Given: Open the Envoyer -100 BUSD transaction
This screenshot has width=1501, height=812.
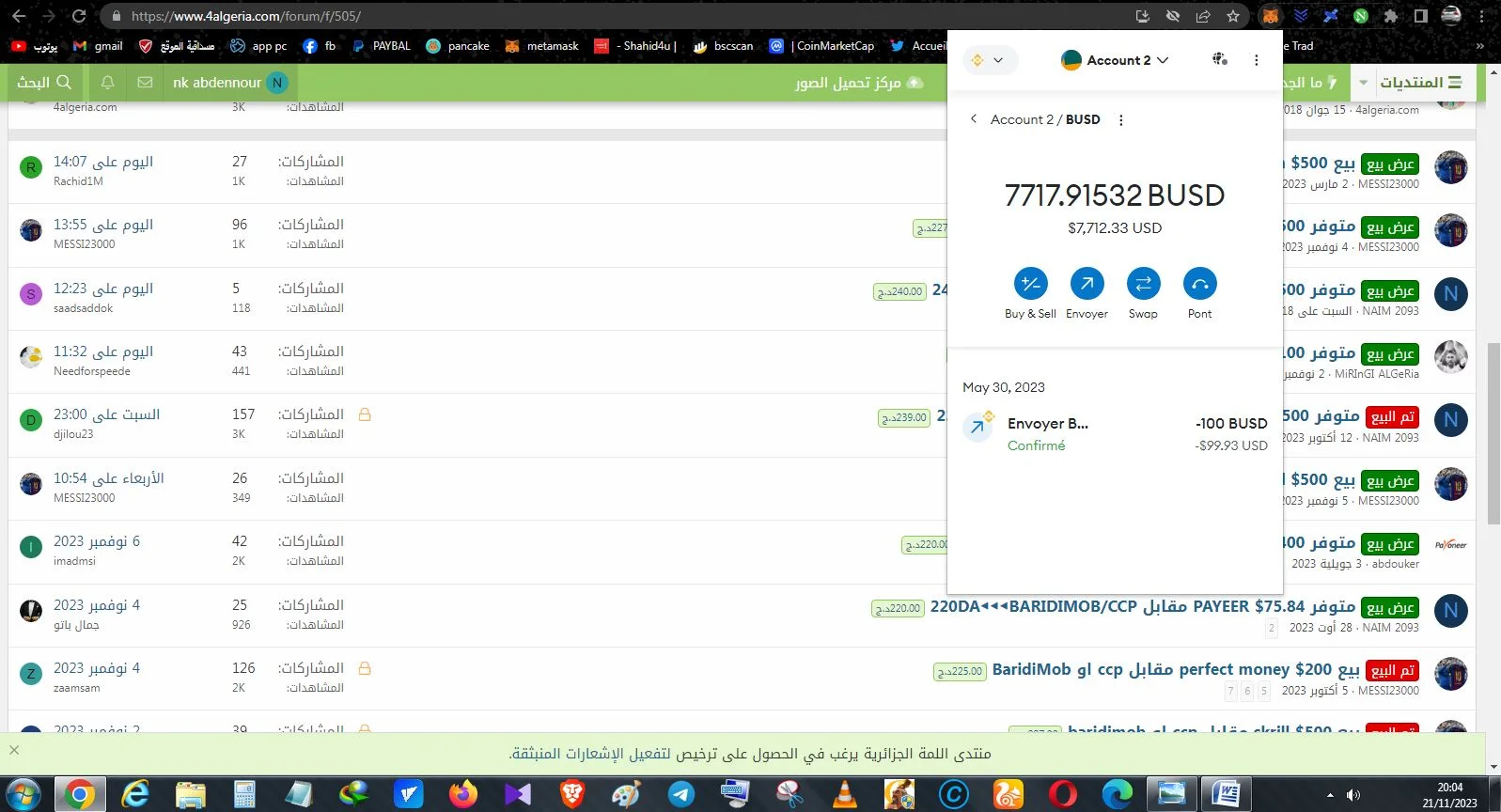Looking at the screenshot, I should click(1115, 433).
